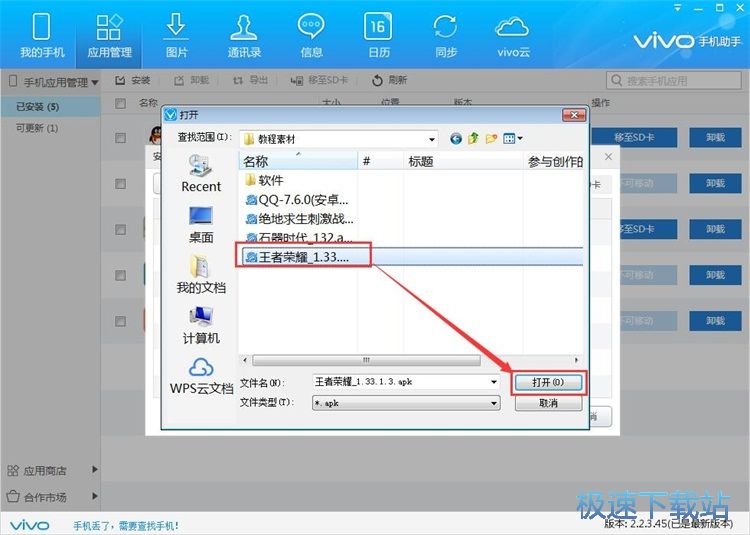
Task: Open the 日历 section
Action: click(378, 35)
